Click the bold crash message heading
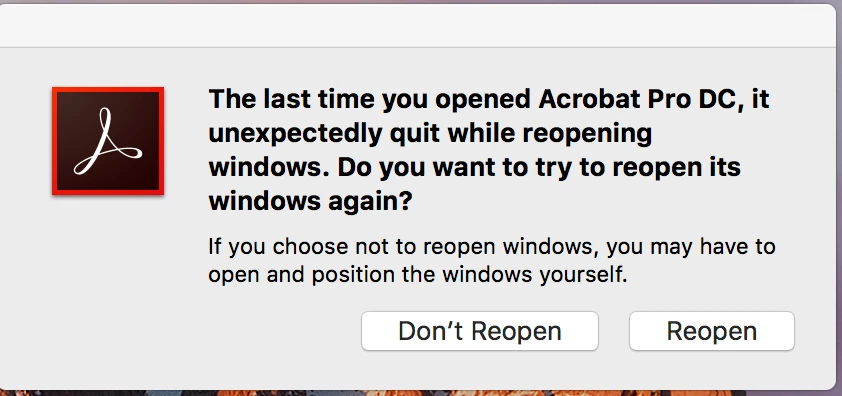Viewport: 842px width, 396px height. point(489,150)
